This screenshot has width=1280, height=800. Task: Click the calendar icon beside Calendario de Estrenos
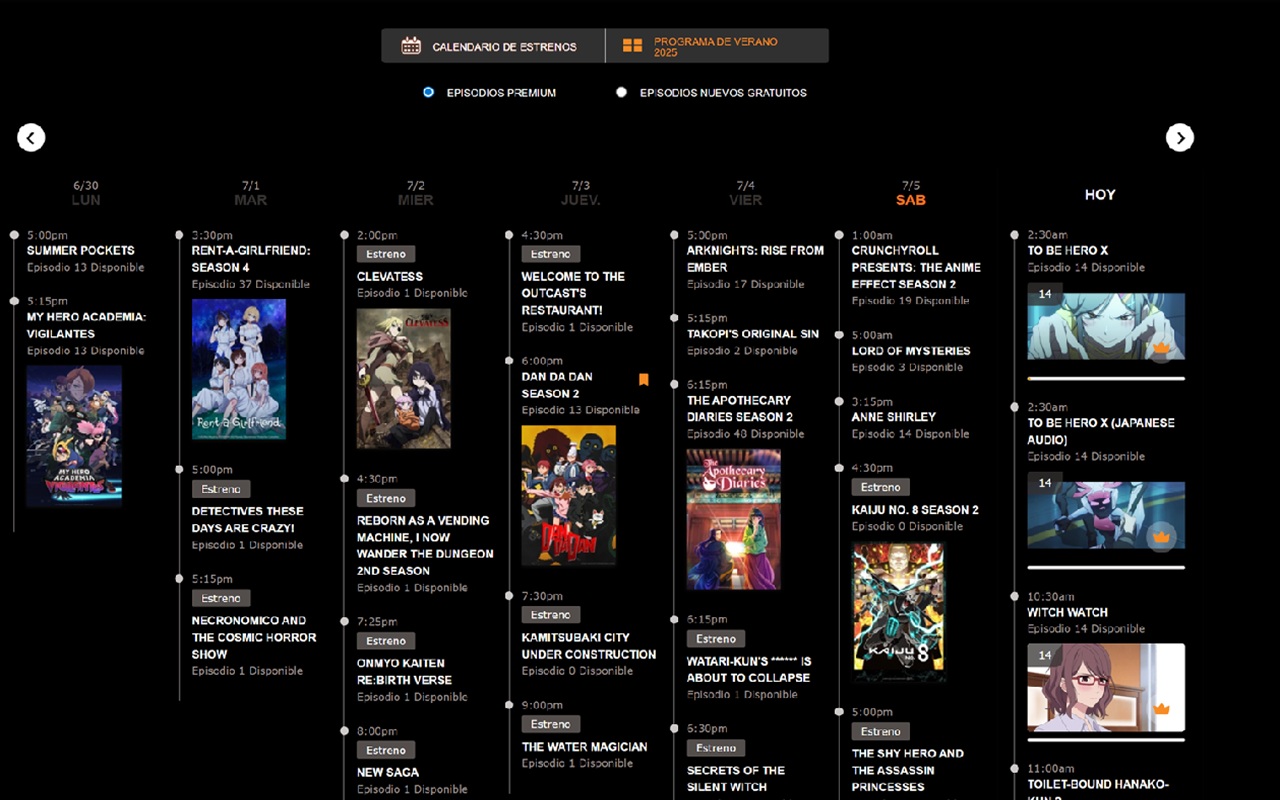[411, 46]
